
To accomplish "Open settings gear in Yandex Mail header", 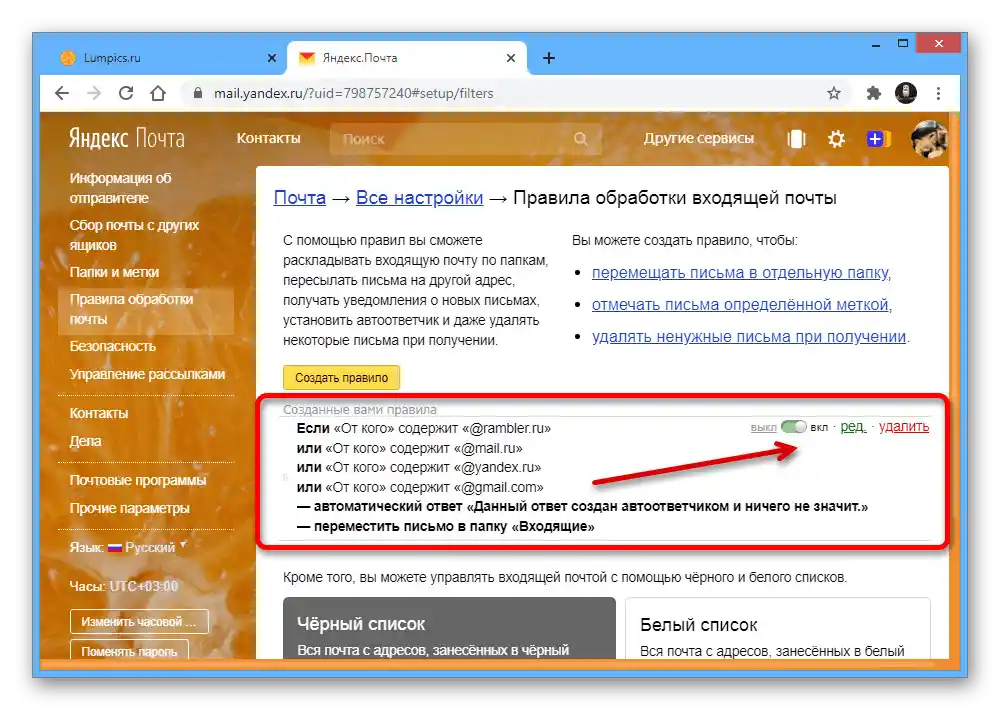I will coord(836,138).
